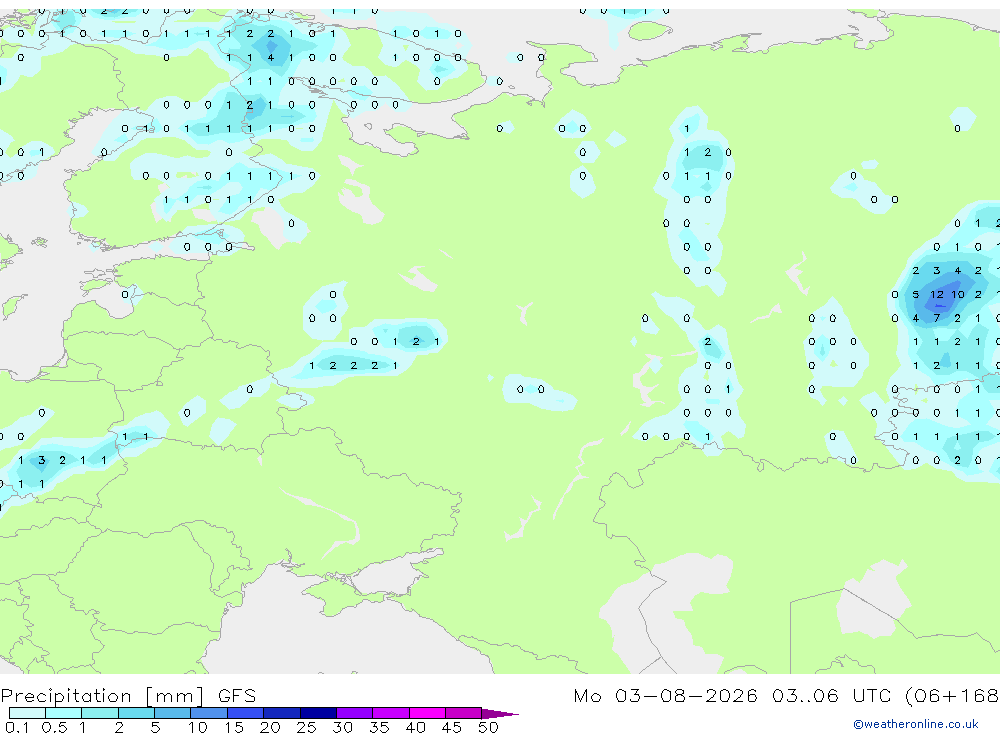Click the above-50 mm legend arrow tip
The width and height of the screenshot is (1000, 733).
pyautogui.click(x=501, y=714)
